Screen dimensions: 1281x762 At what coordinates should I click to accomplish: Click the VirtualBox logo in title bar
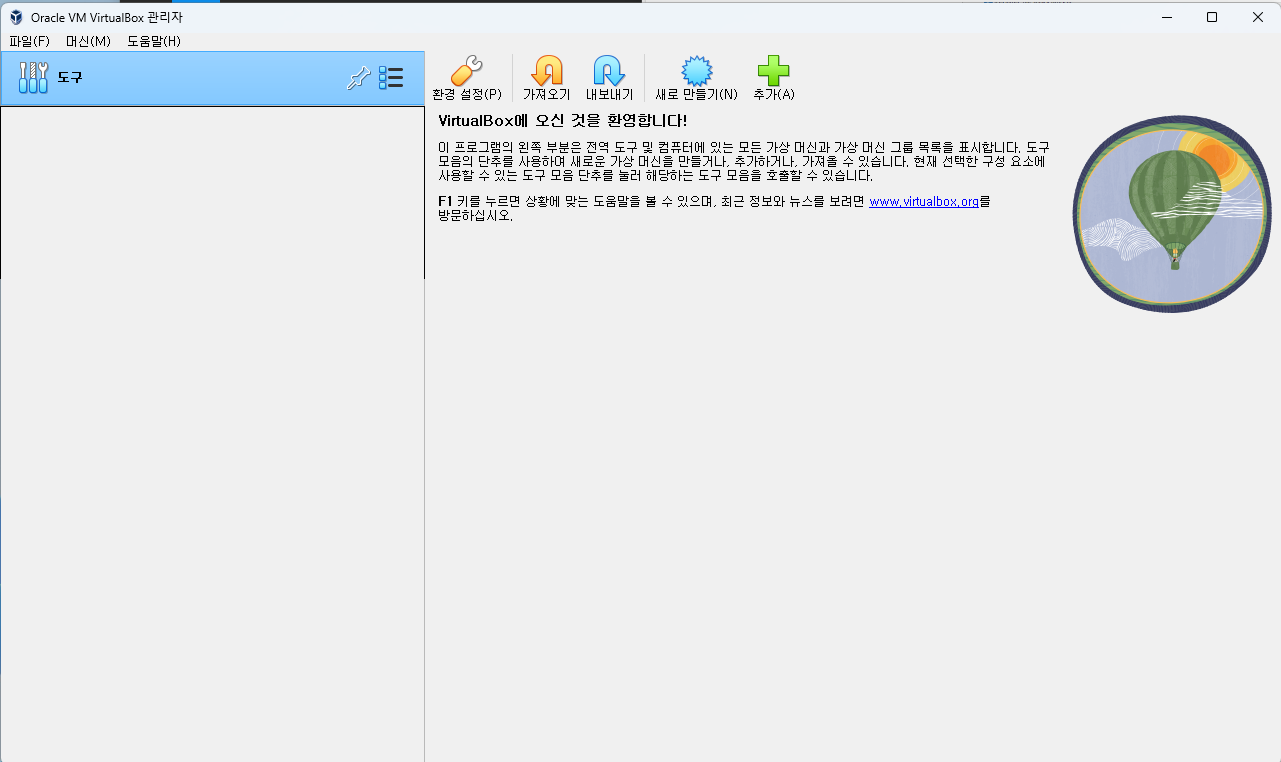pyautogui.click(x=16, y=17)
